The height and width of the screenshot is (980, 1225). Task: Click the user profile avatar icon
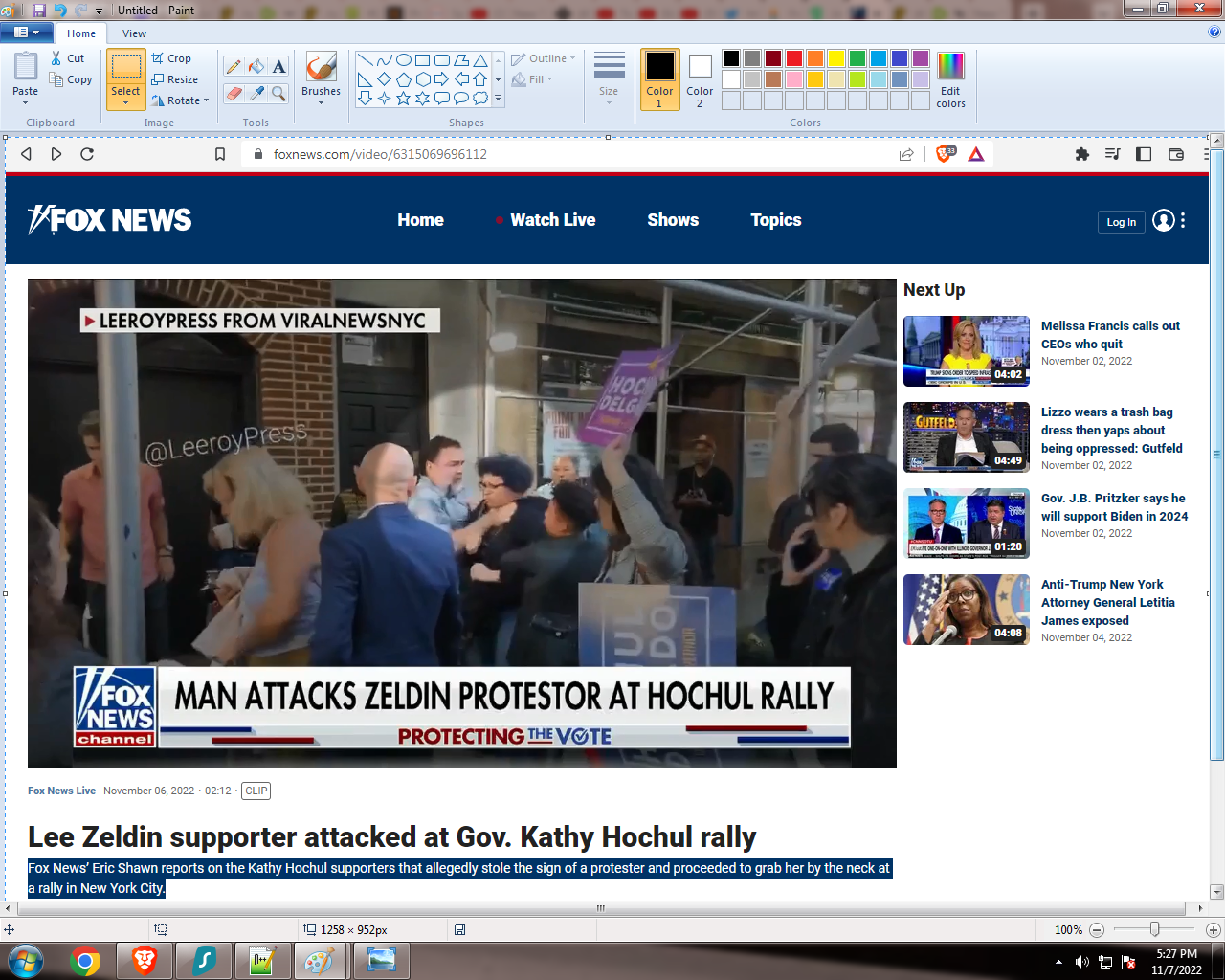pyautogui.click(x=1164, y=220)
